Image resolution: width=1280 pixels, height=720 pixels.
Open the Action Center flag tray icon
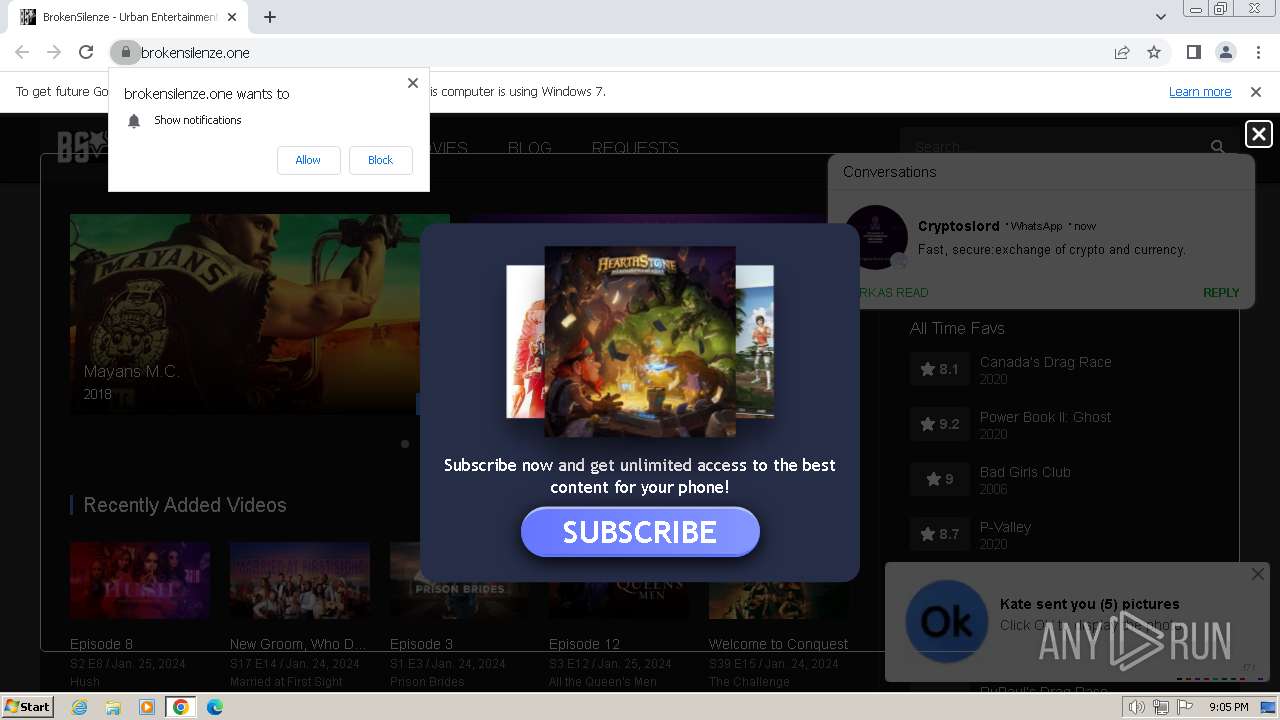click(1185, 707)
